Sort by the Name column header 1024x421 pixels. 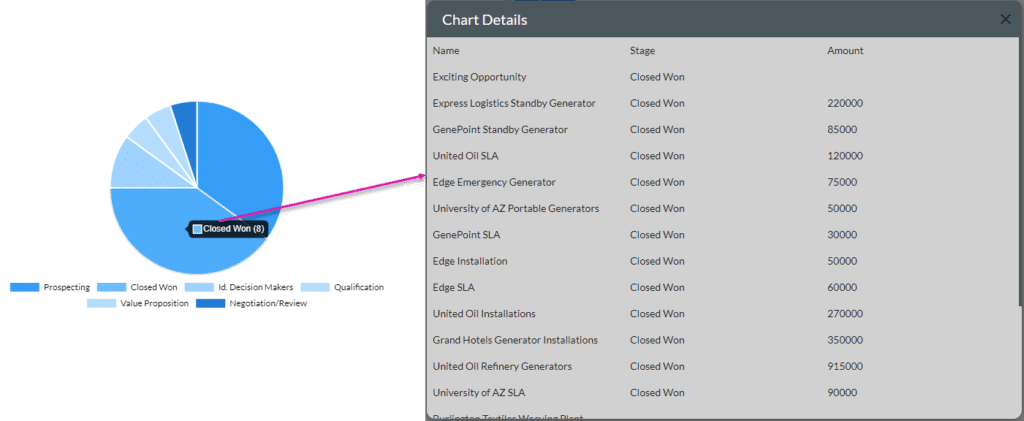coord(446,50)
